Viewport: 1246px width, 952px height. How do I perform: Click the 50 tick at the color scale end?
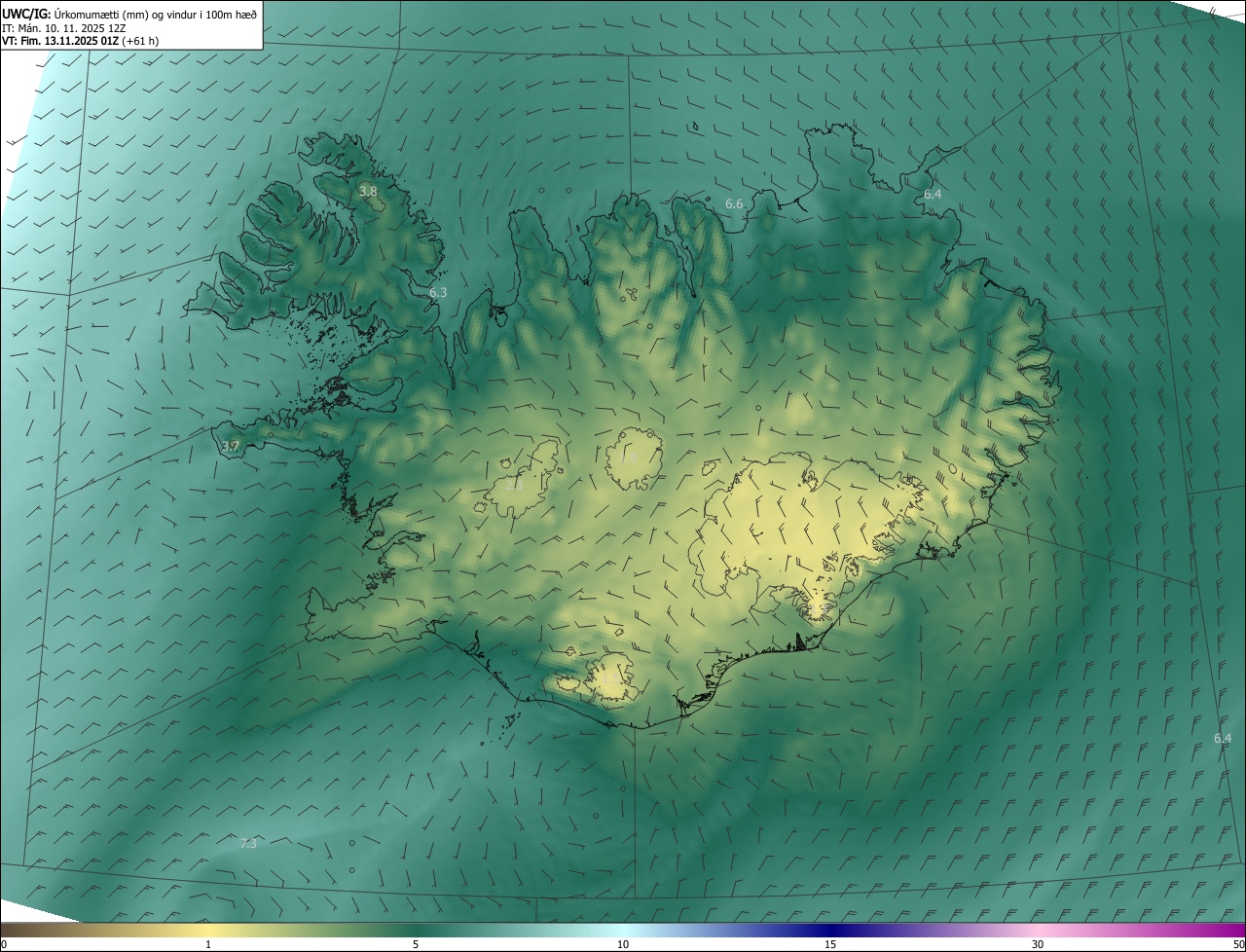click(x=1238, y=944)
